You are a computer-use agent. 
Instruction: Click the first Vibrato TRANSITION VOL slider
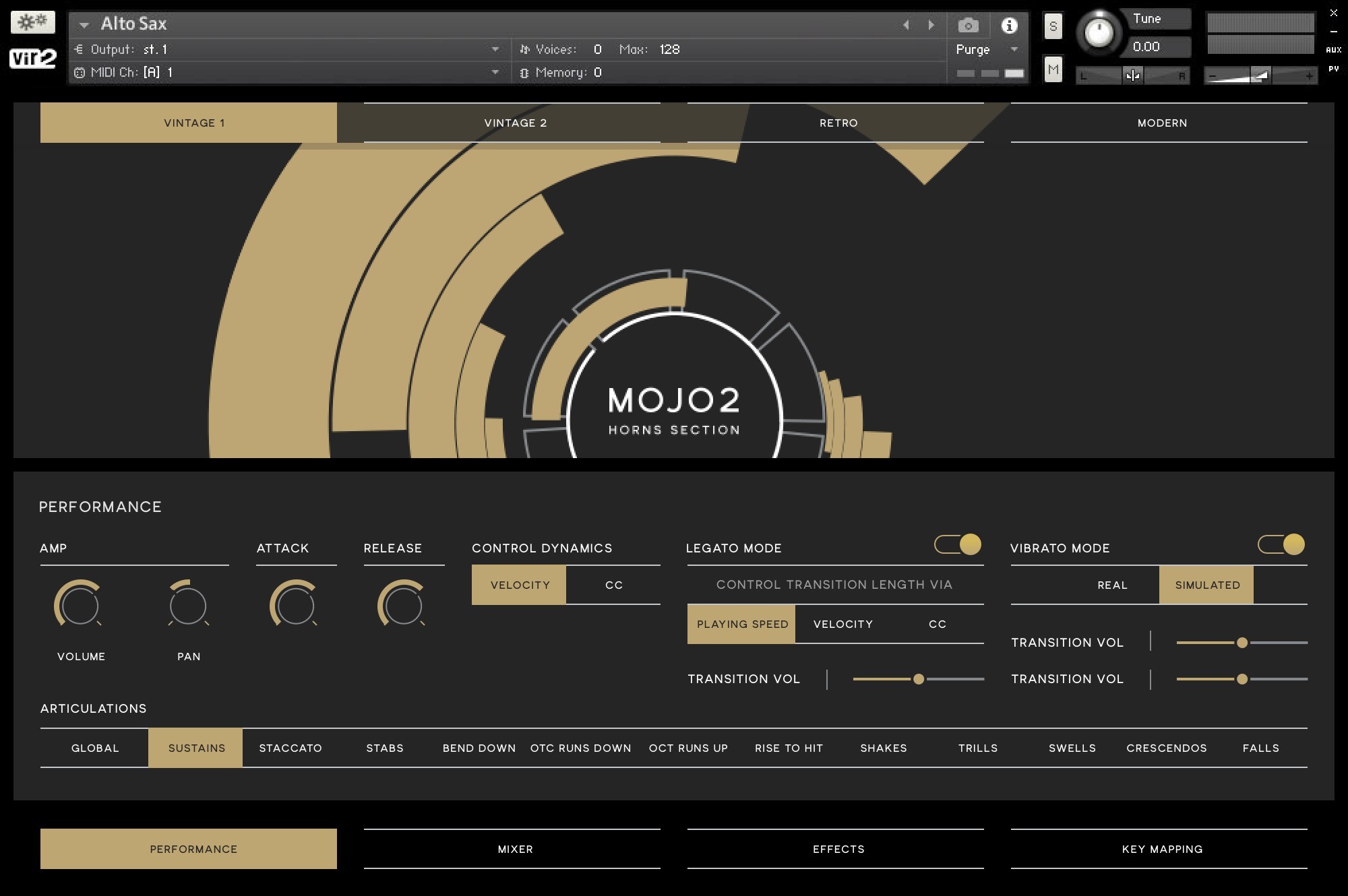coord(1242,643)
